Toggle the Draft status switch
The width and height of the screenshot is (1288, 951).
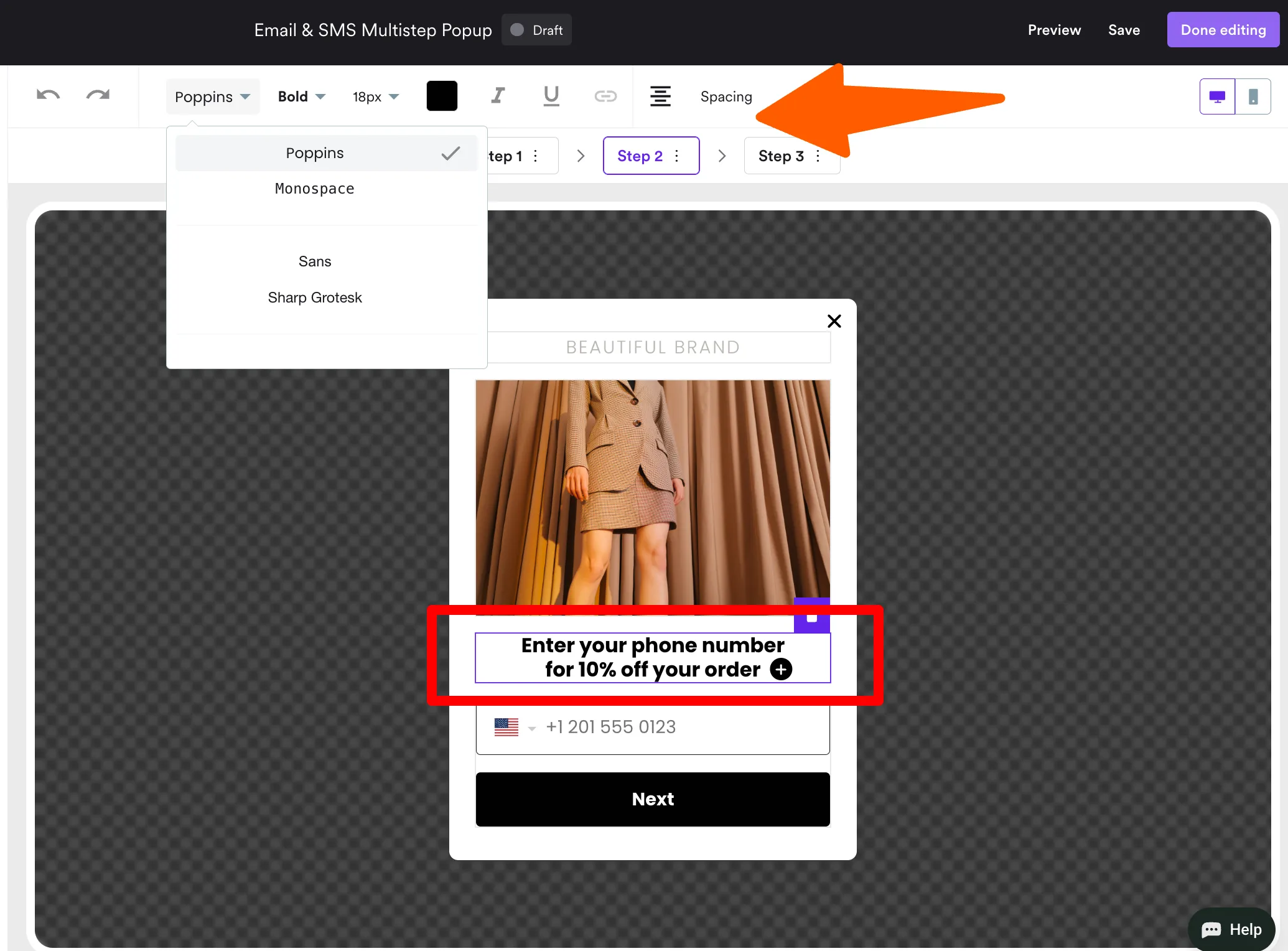click(x=517, y=30)
